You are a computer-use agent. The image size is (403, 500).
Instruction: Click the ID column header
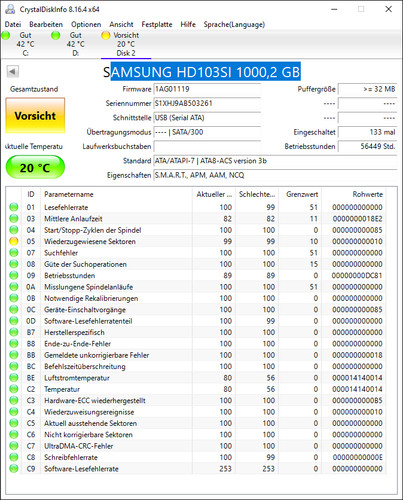click(31, 194)
